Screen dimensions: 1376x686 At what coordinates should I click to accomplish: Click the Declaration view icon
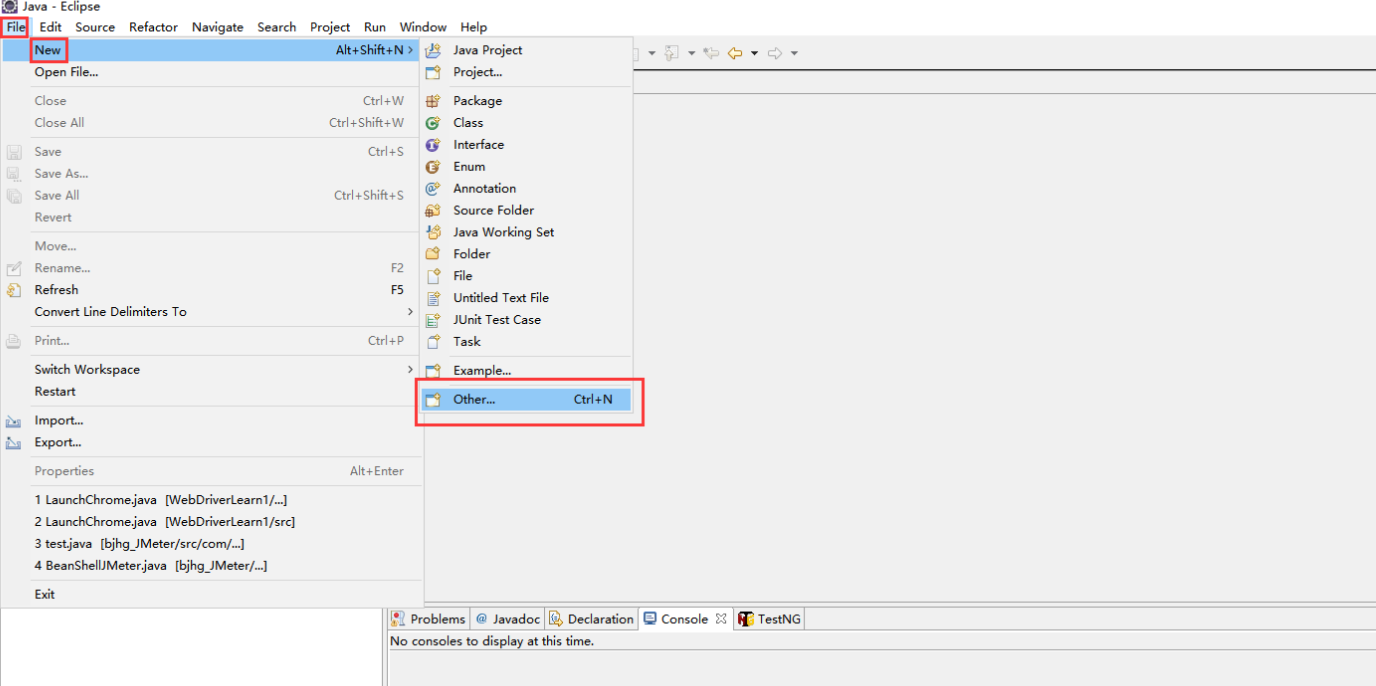(x=555, y=619)
